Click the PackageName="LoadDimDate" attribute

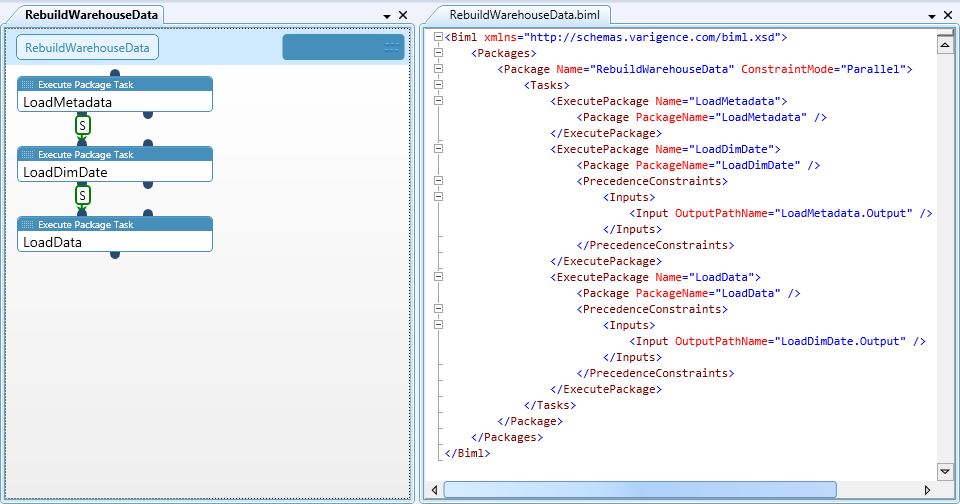click(718, 165)
